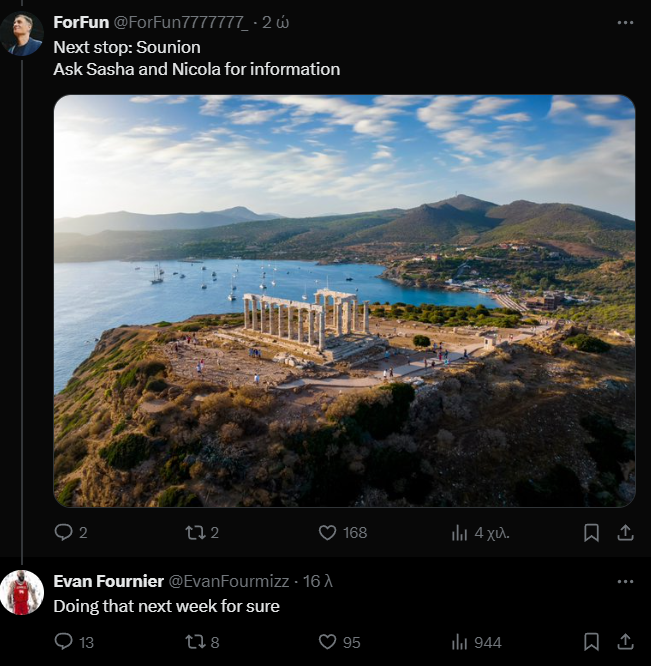
Task: Open Evan Fournier's profile avatar
Action: (x=22, y=592)
